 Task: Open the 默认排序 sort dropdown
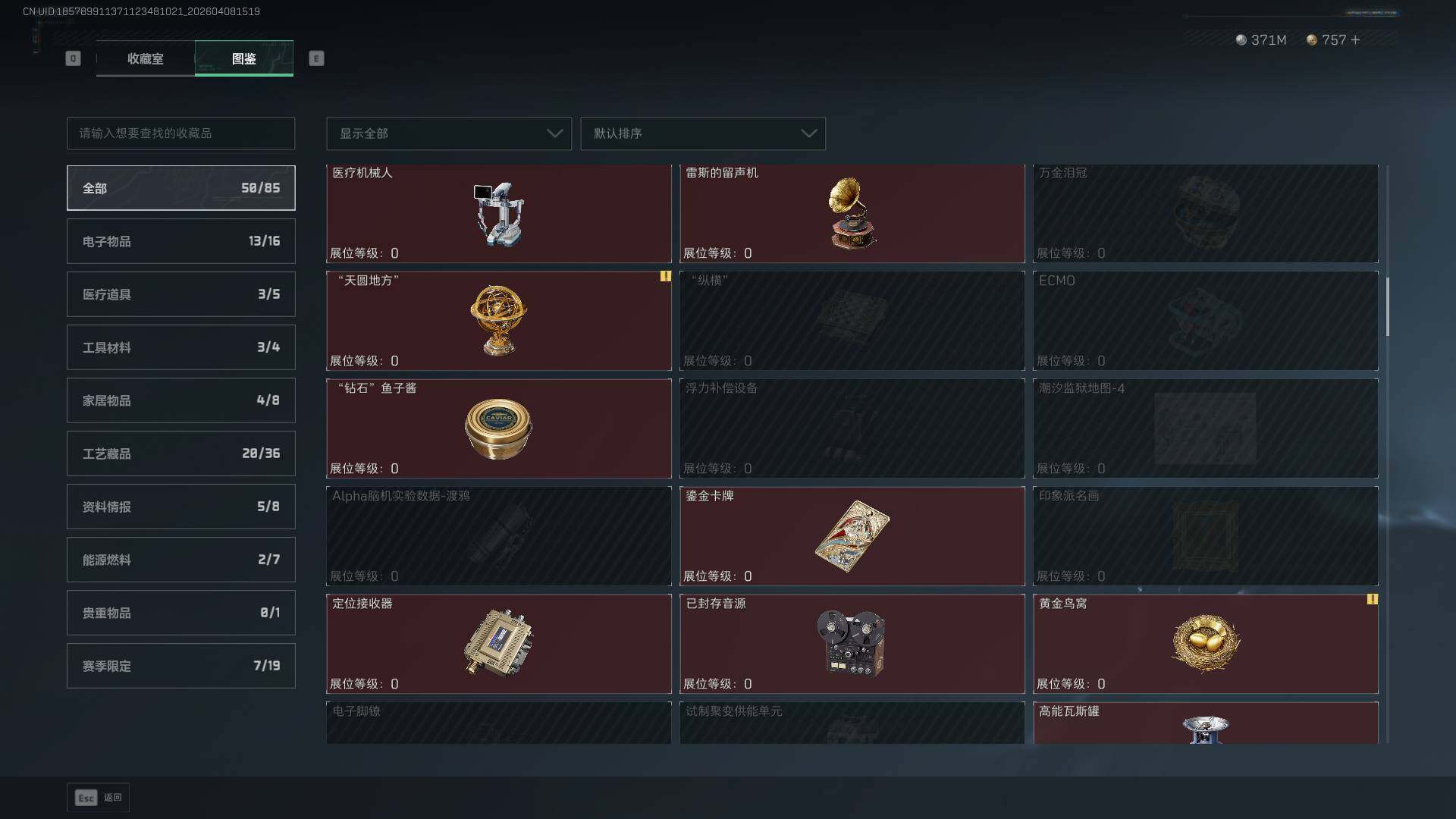coord(703,133)
